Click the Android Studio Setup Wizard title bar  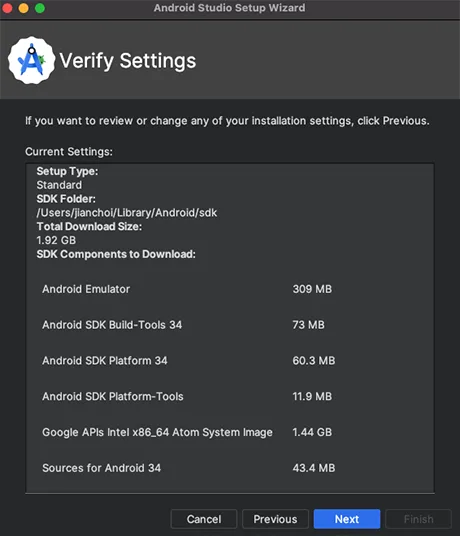tap(229, 8)
